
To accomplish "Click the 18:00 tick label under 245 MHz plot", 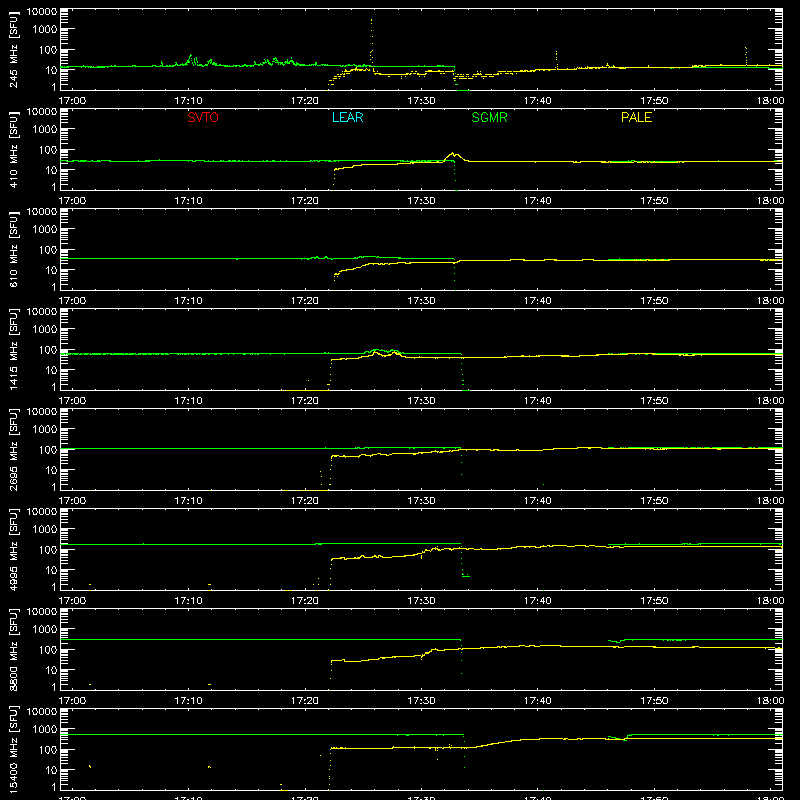I will [770, 101].
